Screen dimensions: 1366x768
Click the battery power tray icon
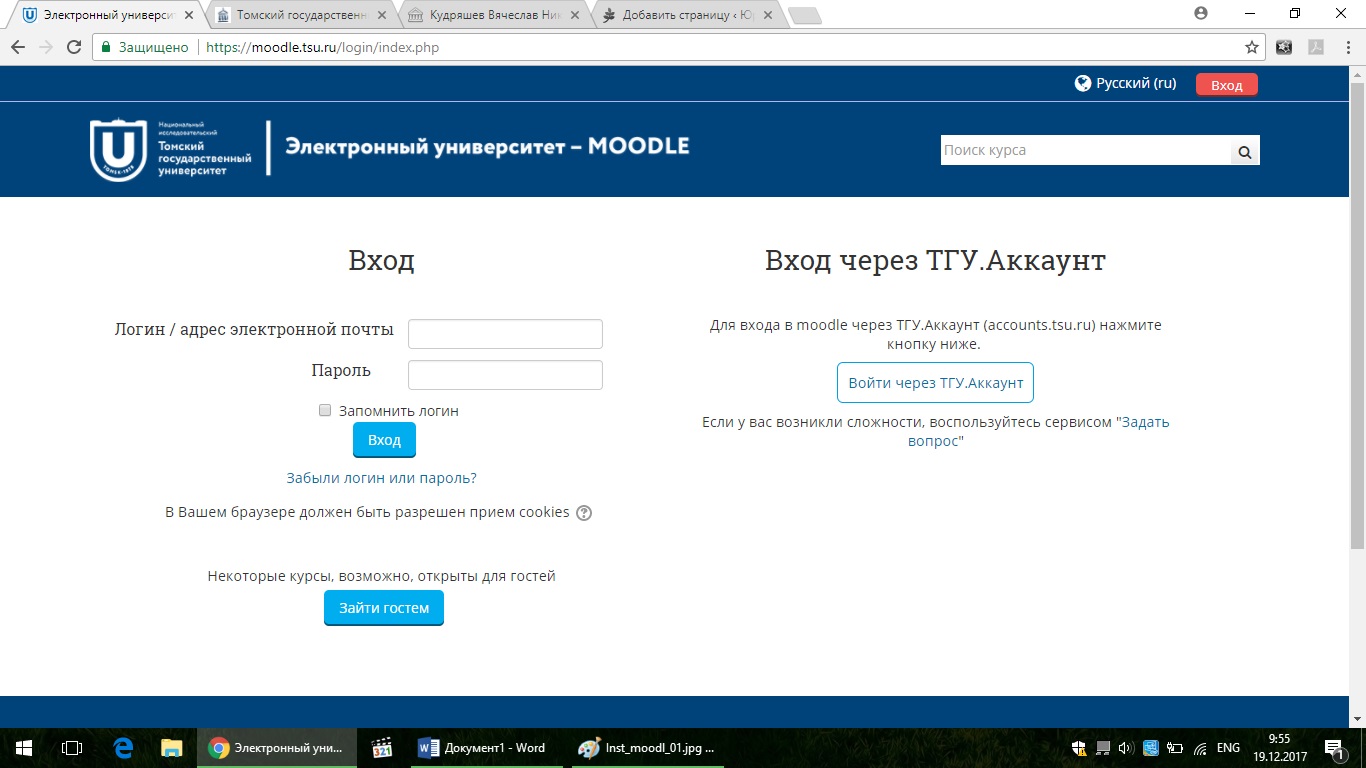[1174, 747]
